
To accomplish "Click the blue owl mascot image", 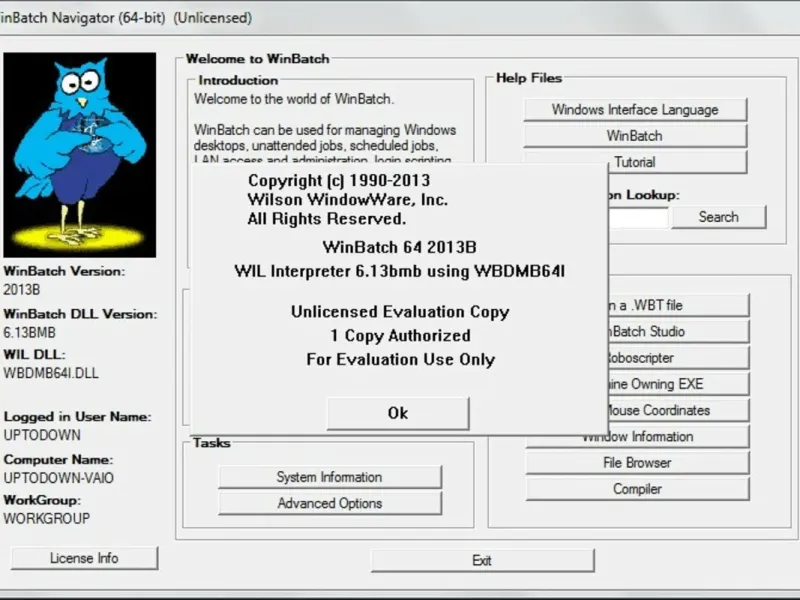I will 80,155.
